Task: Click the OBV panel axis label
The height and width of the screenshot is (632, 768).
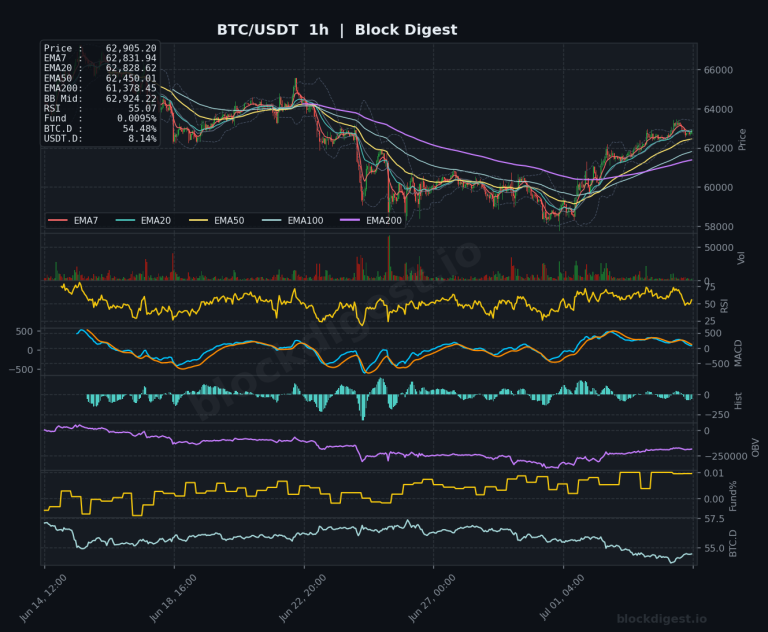Action: click(755, 447)
